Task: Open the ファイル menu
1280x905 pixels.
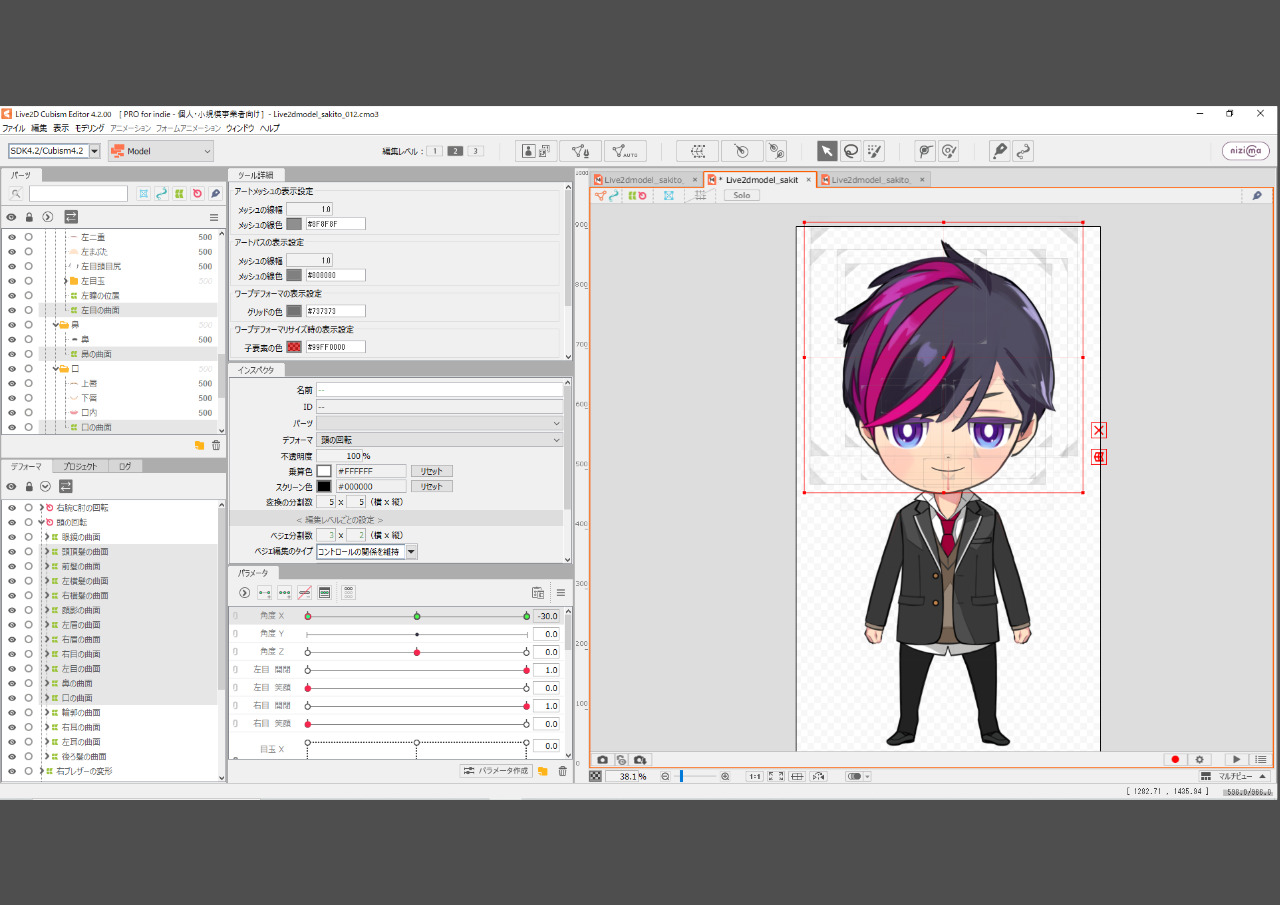Action: tap(13, 128)
